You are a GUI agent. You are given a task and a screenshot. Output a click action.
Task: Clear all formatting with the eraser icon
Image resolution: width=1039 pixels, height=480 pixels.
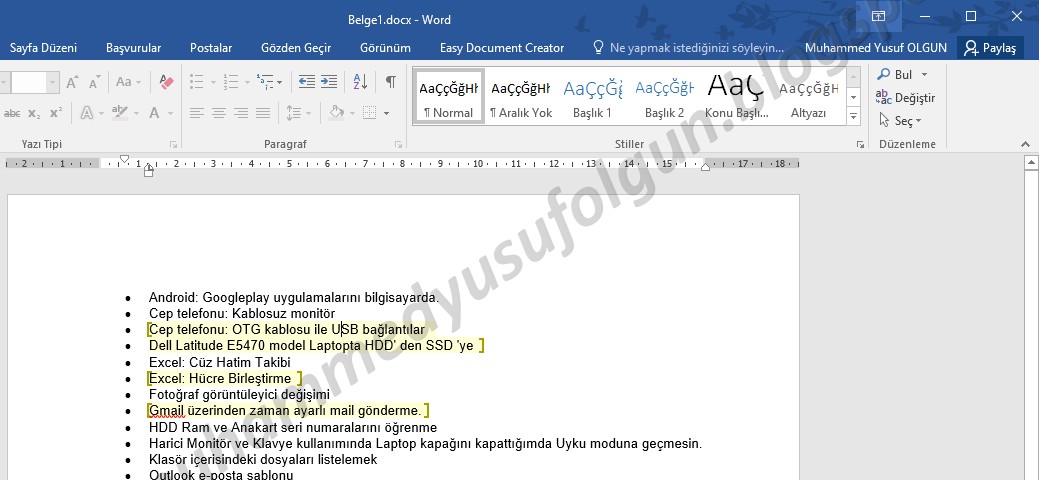166,82
